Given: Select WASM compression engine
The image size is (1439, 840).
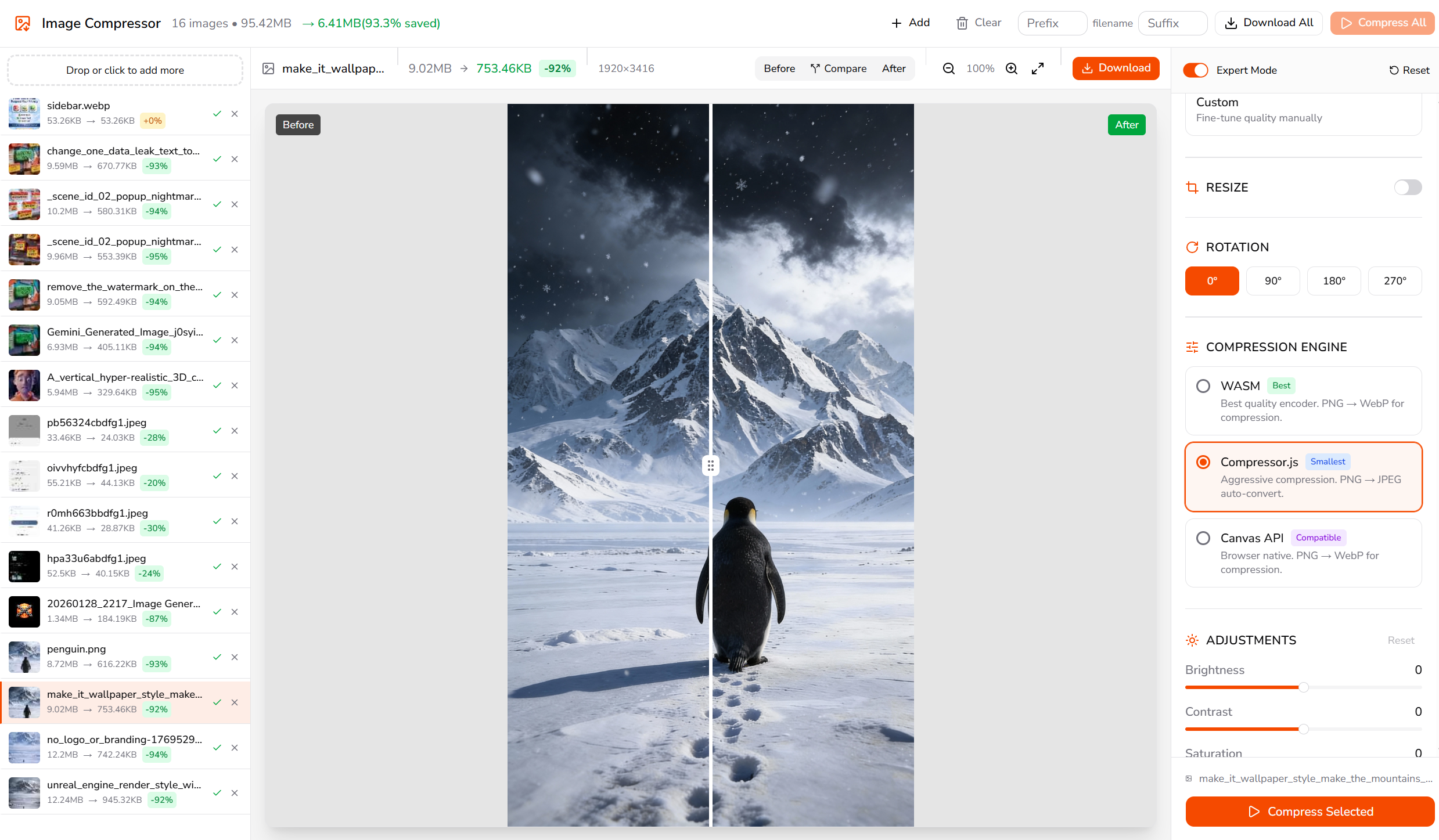Looking at the screenshot, I should tap(1303, 401).
